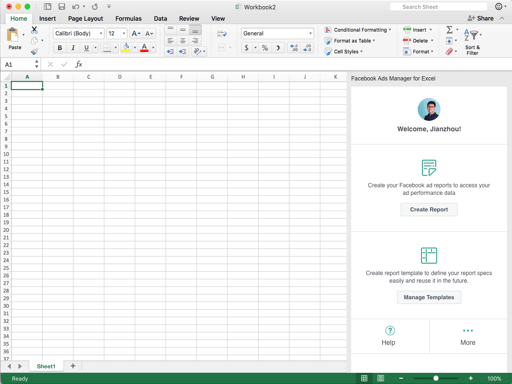This screenshot has height=384, width=512.
Task: Toggle Underline formatting
Action: 86,48
